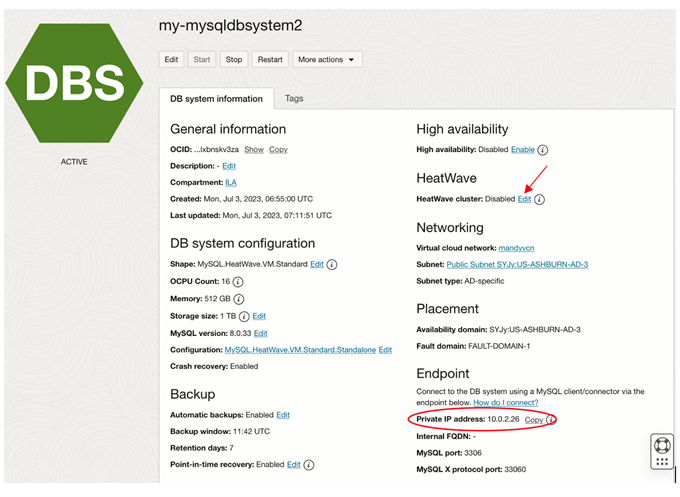Click the Retention days 7 value
The height and width of the screenshot is (497, 680).
232,448
